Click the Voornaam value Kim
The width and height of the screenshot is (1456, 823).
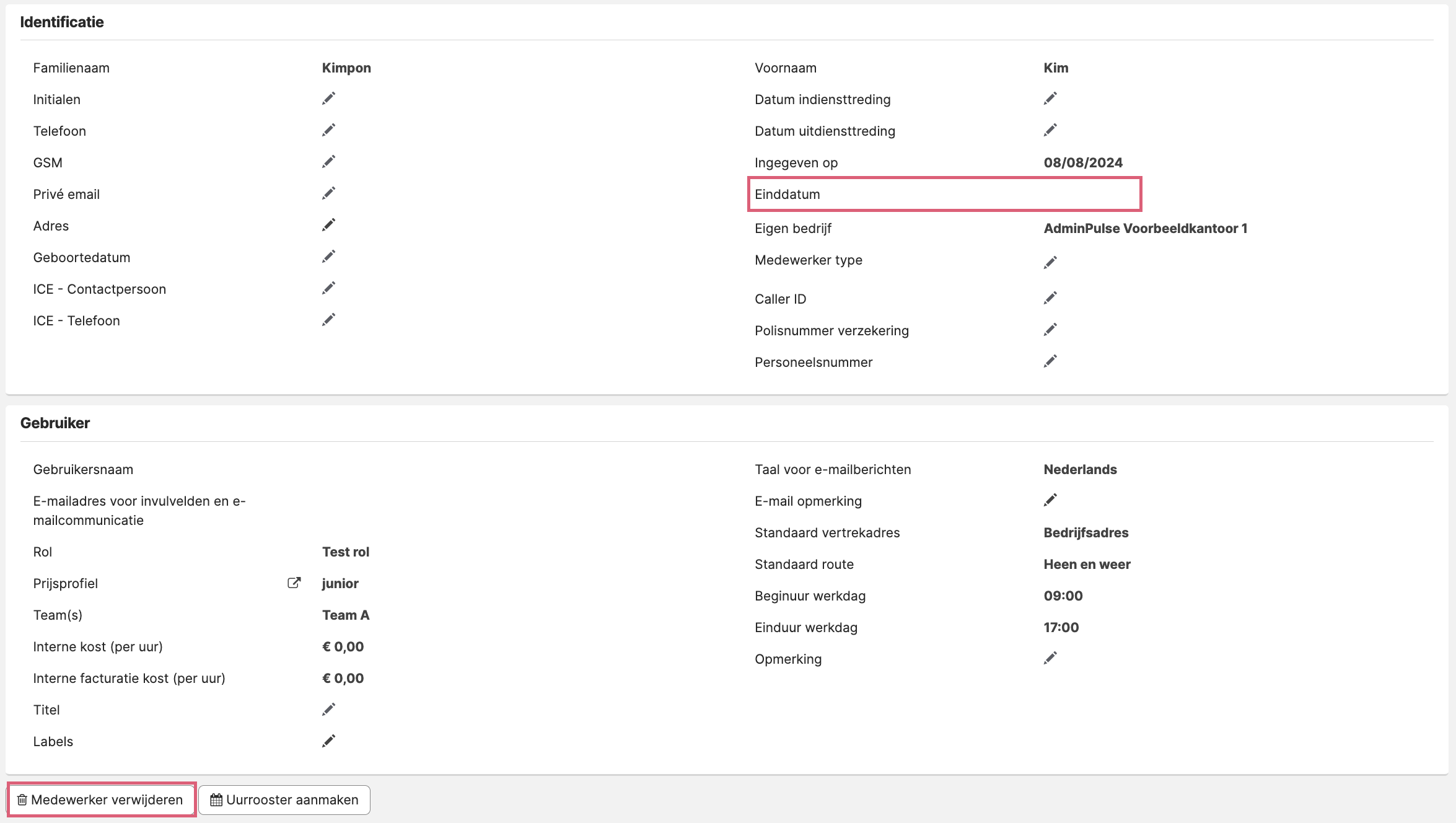pyautogui.click(x=1056, y=68)
